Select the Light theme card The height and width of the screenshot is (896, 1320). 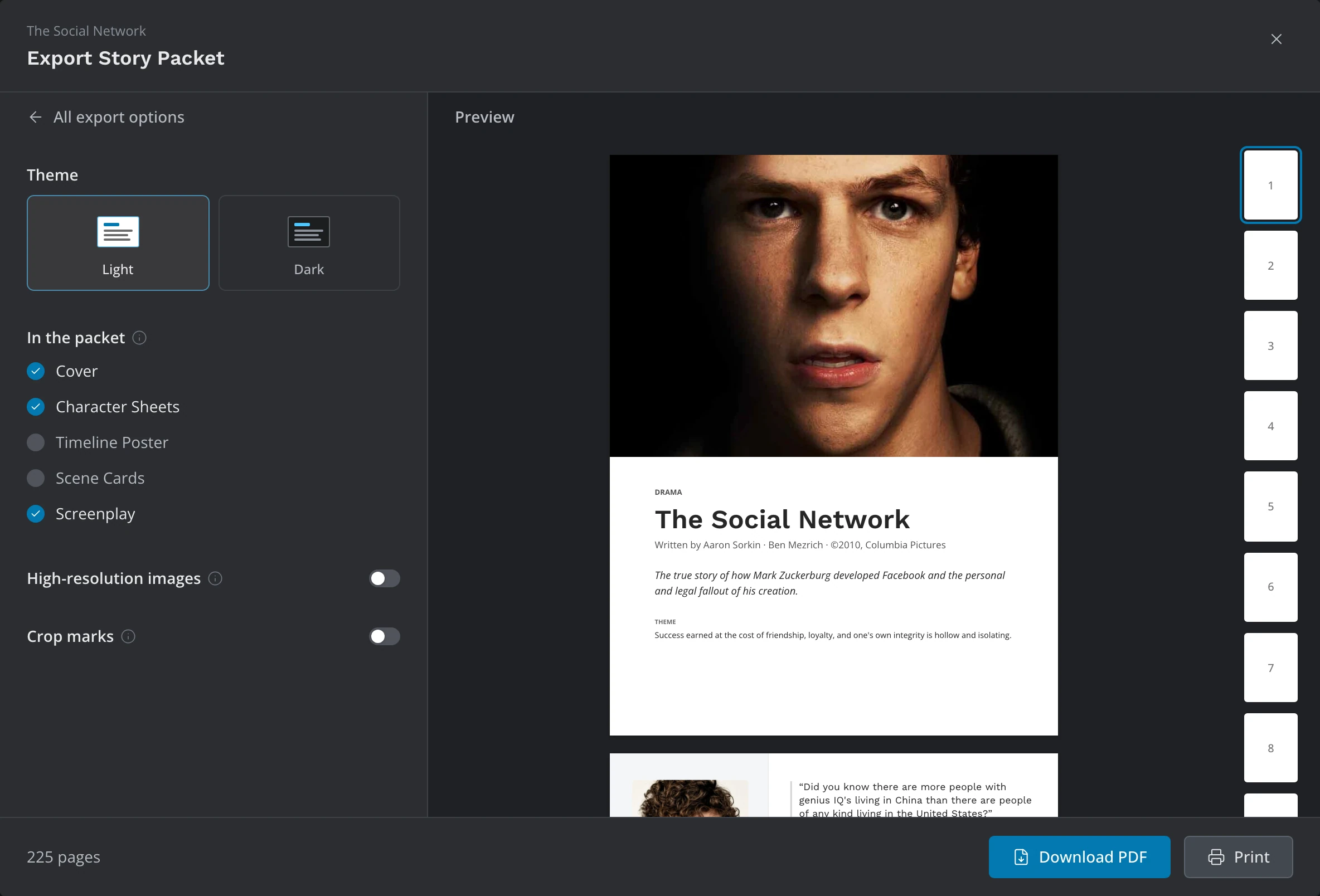(118, 242)
